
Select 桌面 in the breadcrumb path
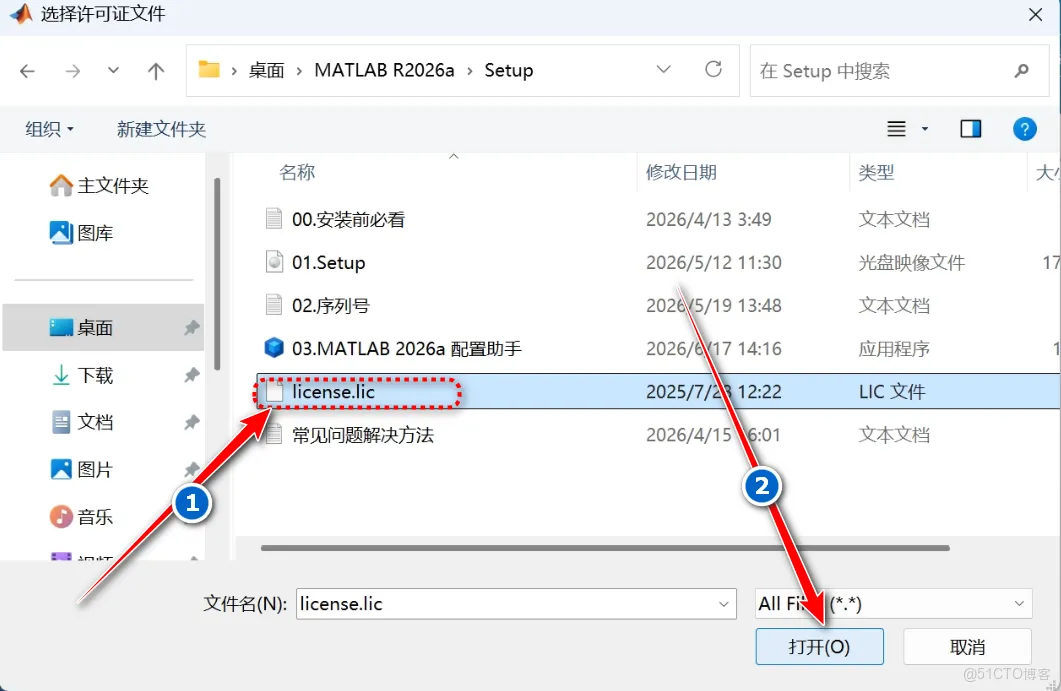267,70
